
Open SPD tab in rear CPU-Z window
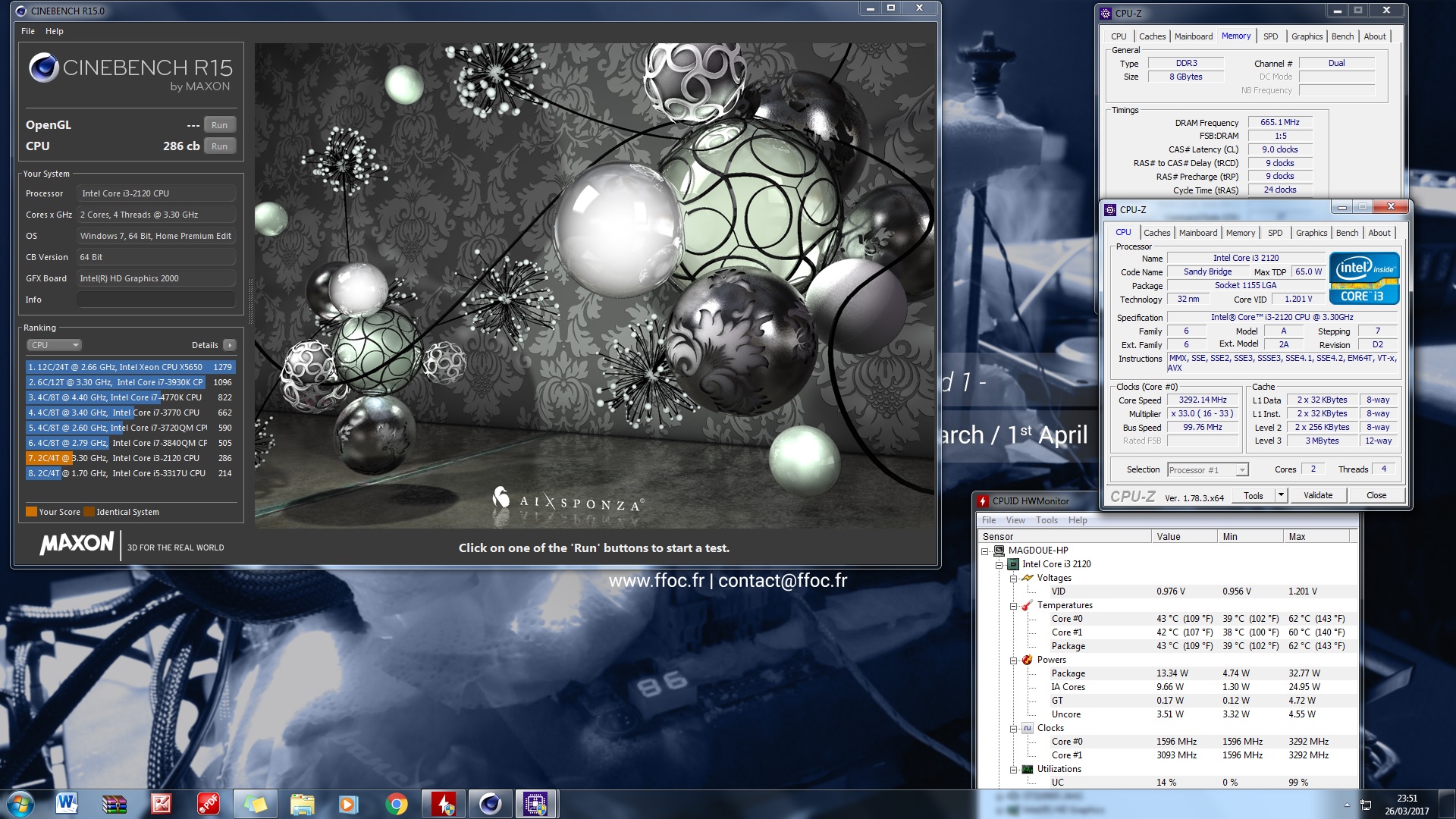click(1270, 36)
